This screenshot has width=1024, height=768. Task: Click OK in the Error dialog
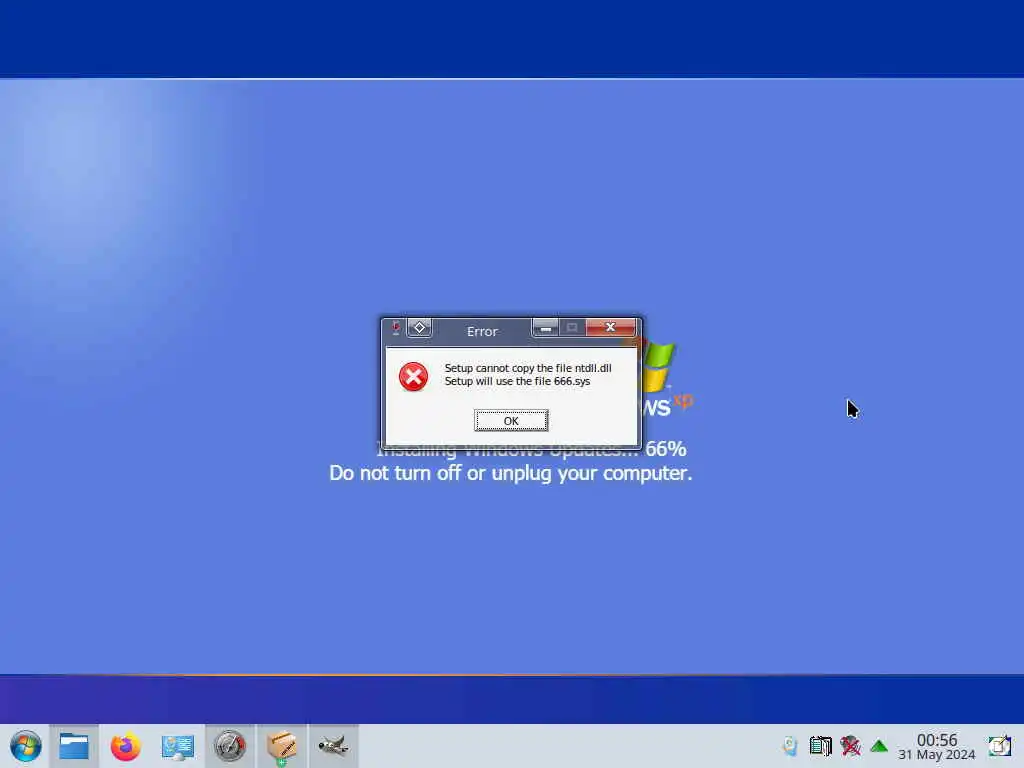pyautogui.click(x=511, y=421)
